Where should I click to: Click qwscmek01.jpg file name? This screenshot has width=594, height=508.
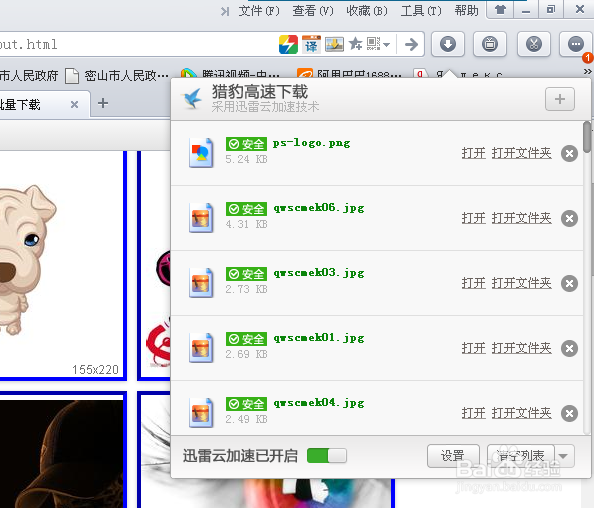pos(319,338)
